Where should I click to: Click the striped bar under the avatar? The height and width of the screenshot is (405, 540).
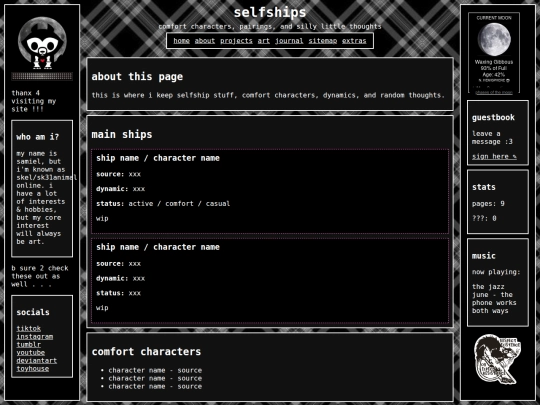pyautogui.click(x=42, y=76)
